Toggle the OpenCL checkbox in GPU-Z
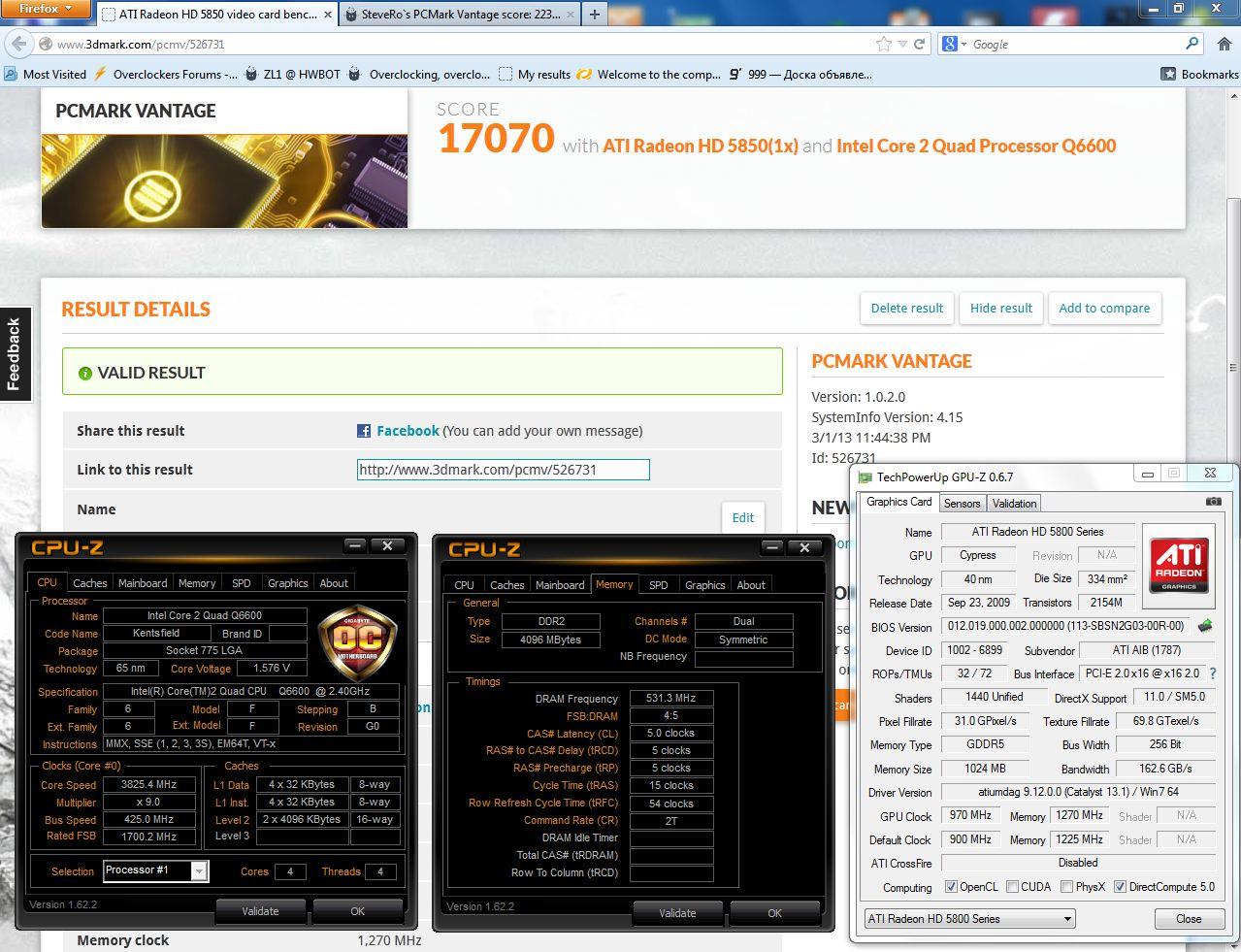The width and height of the screenshot is (1241, 952). (951, 886)
